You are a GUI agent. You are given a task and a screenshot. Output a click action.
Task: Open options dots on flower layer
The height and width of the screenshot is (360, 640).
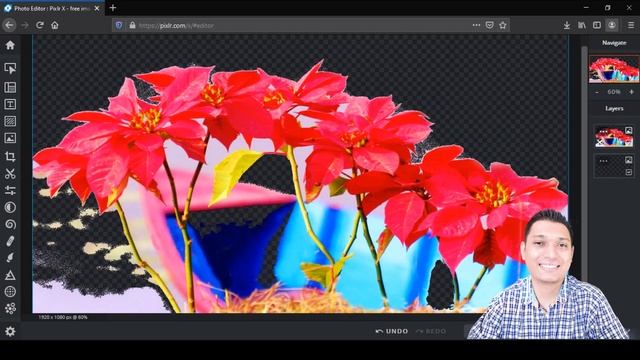coord(603,131)
